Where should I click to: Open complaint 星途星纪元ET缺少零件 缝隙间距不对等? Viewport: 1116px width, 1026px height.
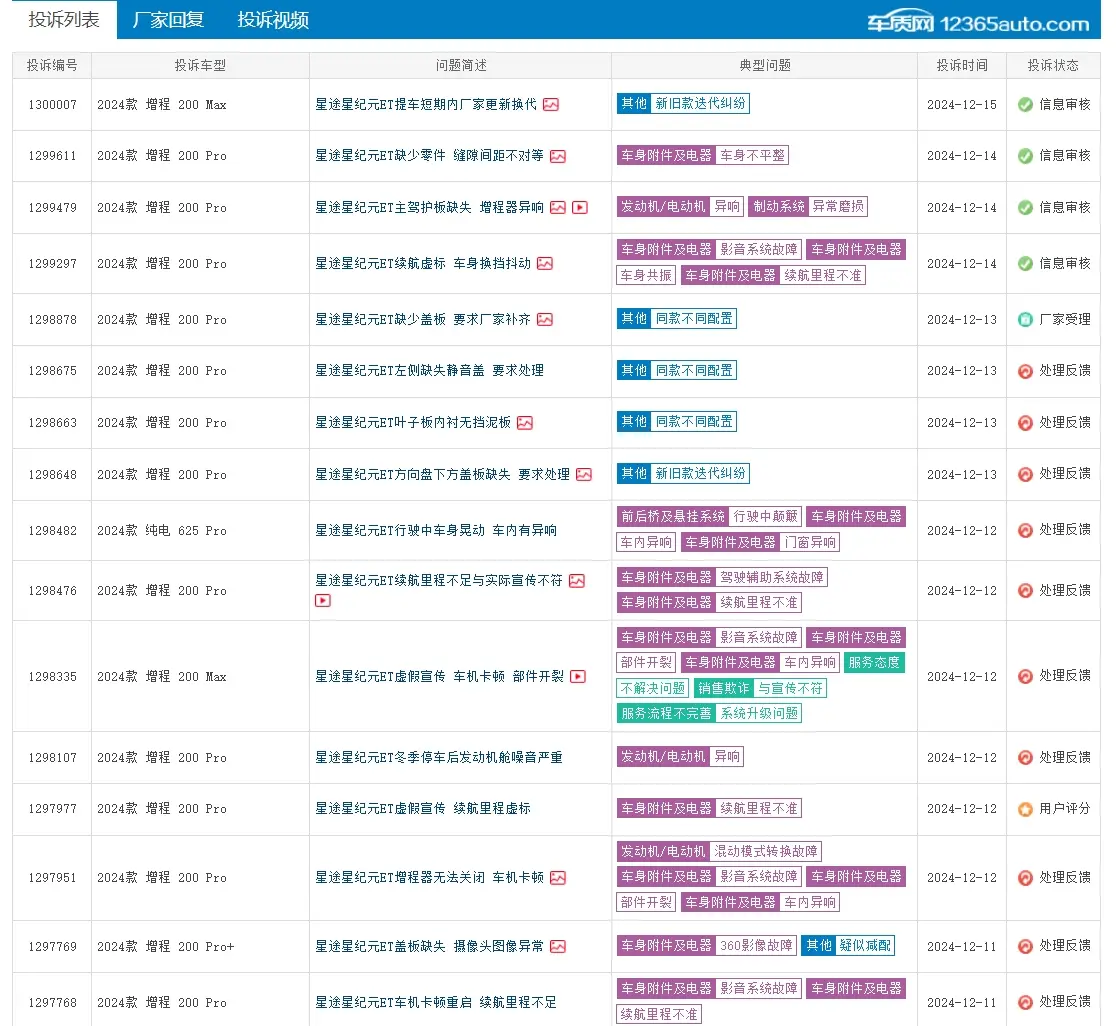click(429, 156)
